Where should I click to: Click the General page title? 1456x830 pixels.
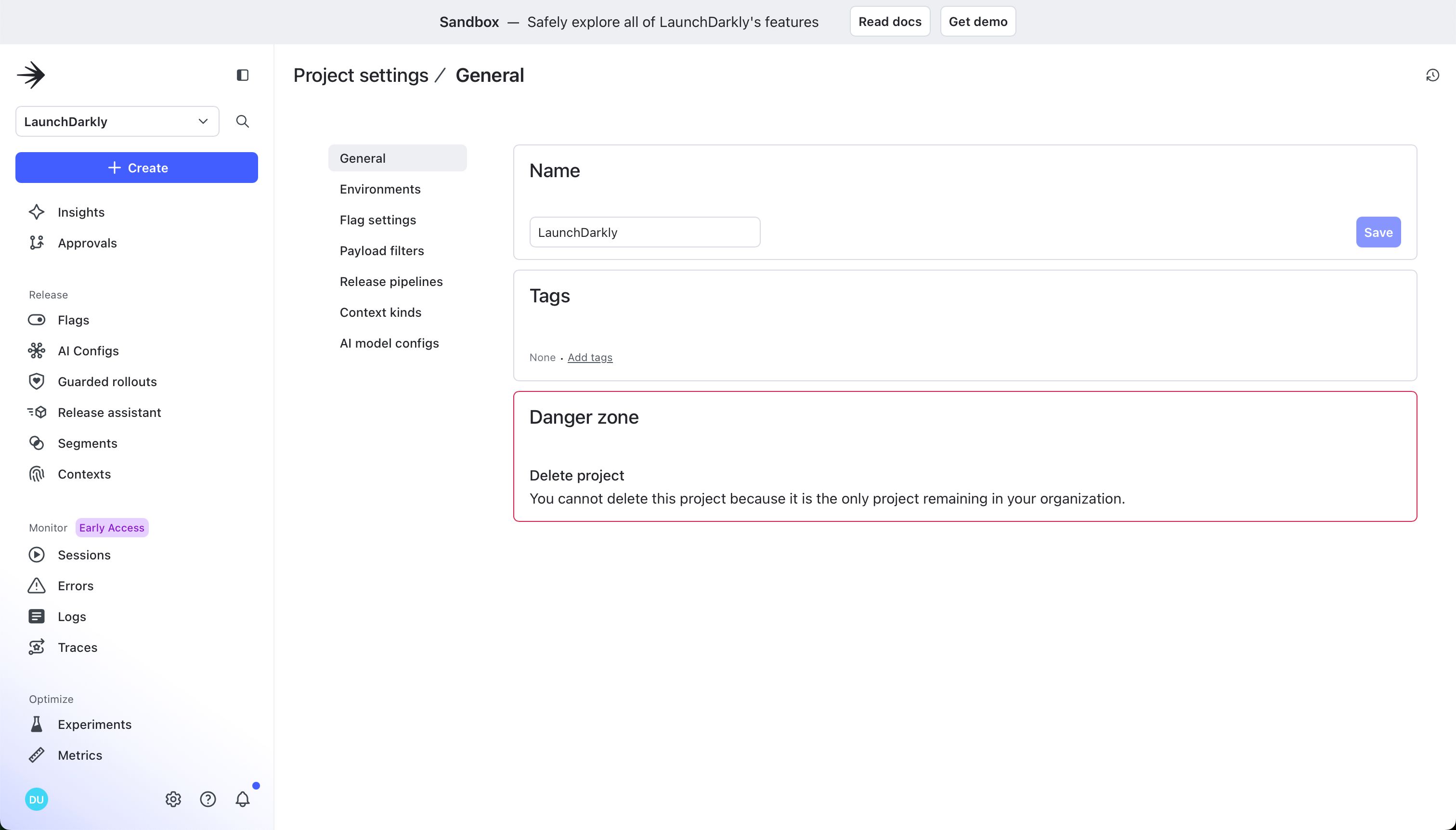[x=490, y=75]
